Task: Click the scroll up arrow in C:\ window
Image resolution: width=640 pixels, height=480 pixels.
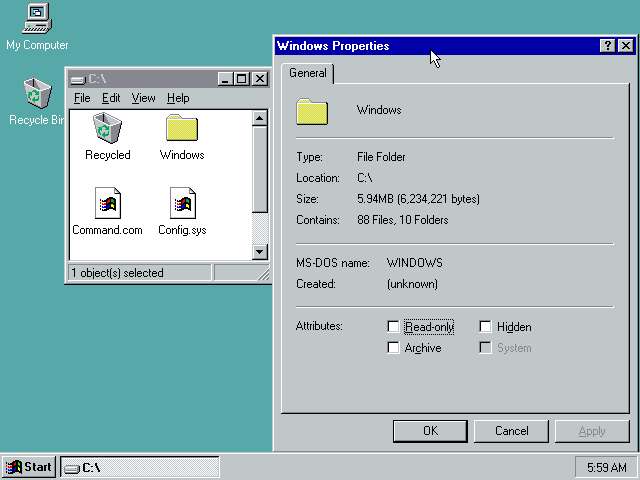Action: tap(260, 118)
